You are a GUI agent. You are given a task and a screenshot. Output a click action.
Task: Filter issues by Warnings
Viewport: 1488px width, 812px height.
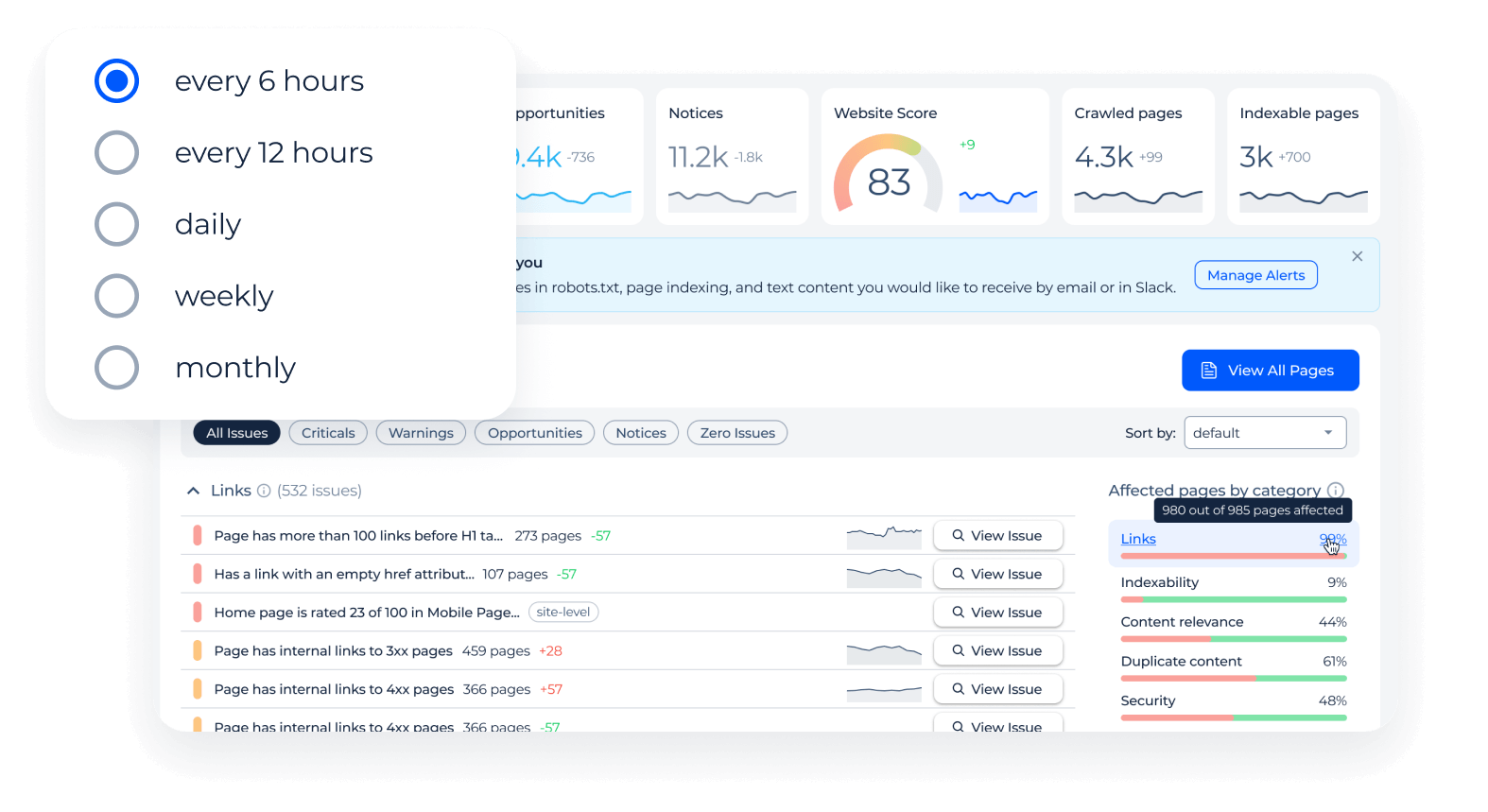(421, 433)
